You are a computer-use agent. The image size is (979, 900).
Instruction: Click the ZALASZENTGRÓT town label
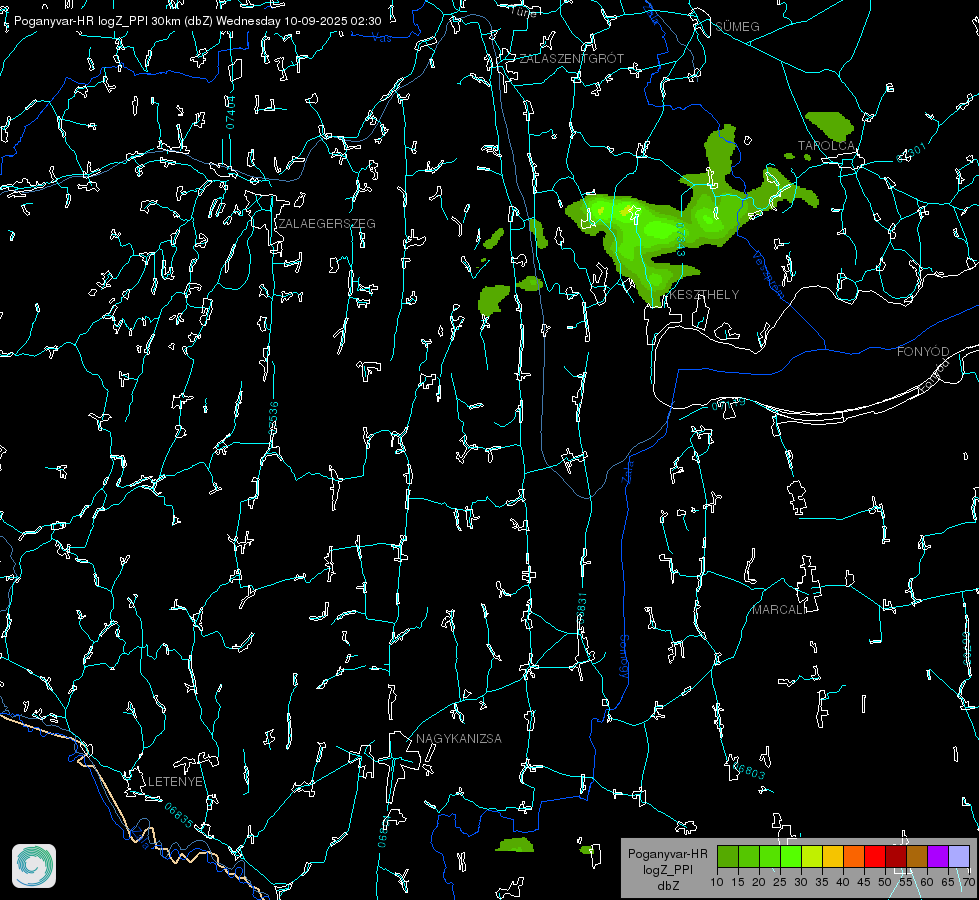click(x=571, y=58)
